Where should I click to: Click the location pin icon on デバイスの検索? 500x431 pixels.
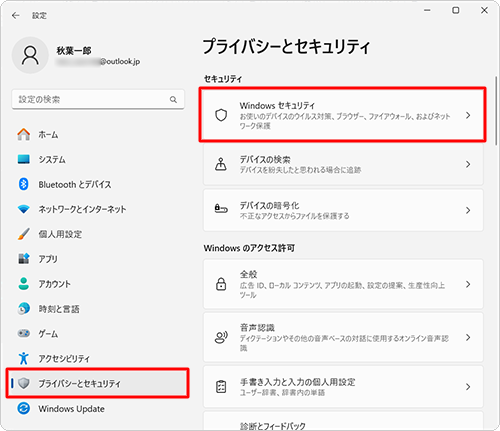tap(221, 164)
